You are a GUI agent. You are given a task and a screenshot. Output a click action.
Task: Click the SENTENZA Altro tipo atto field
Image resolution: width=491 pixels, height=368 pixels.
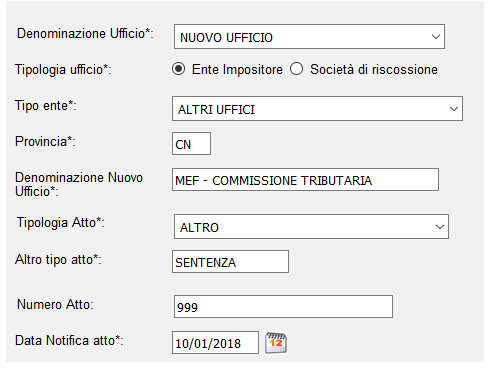230,262
